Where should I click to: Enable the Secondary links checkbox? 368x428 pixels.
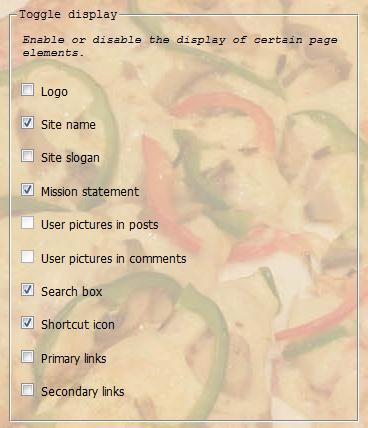tap(27, 389)
